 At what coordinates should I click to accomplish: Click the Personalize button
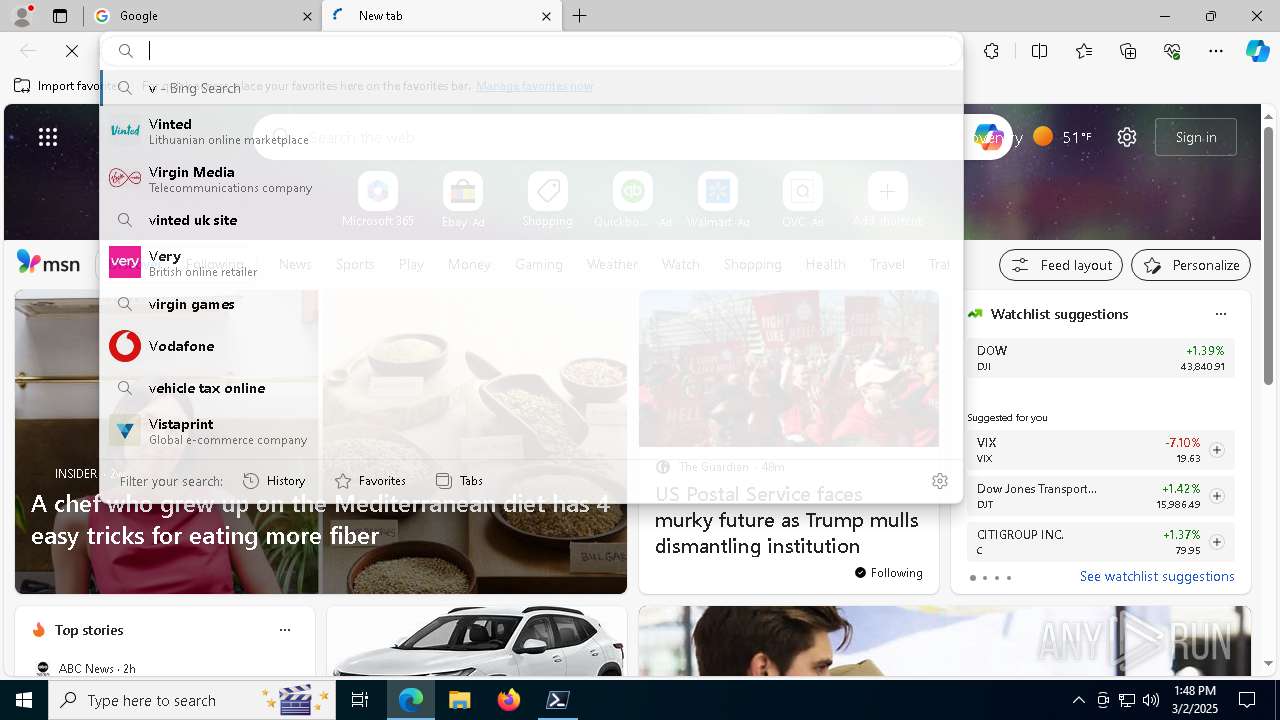pos(1191,265)
